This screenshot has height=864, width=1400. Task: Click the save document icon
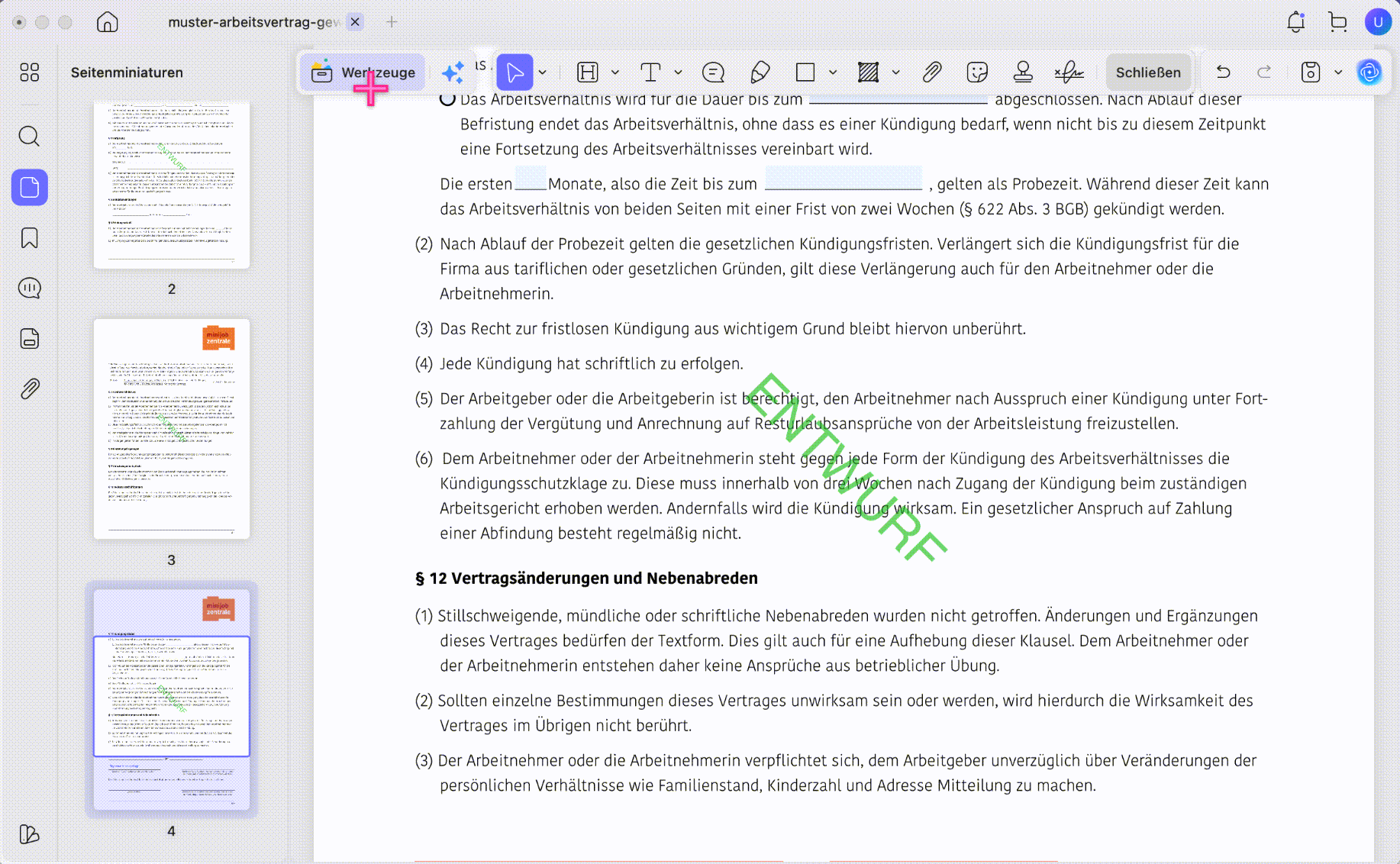click(1311, 73)
